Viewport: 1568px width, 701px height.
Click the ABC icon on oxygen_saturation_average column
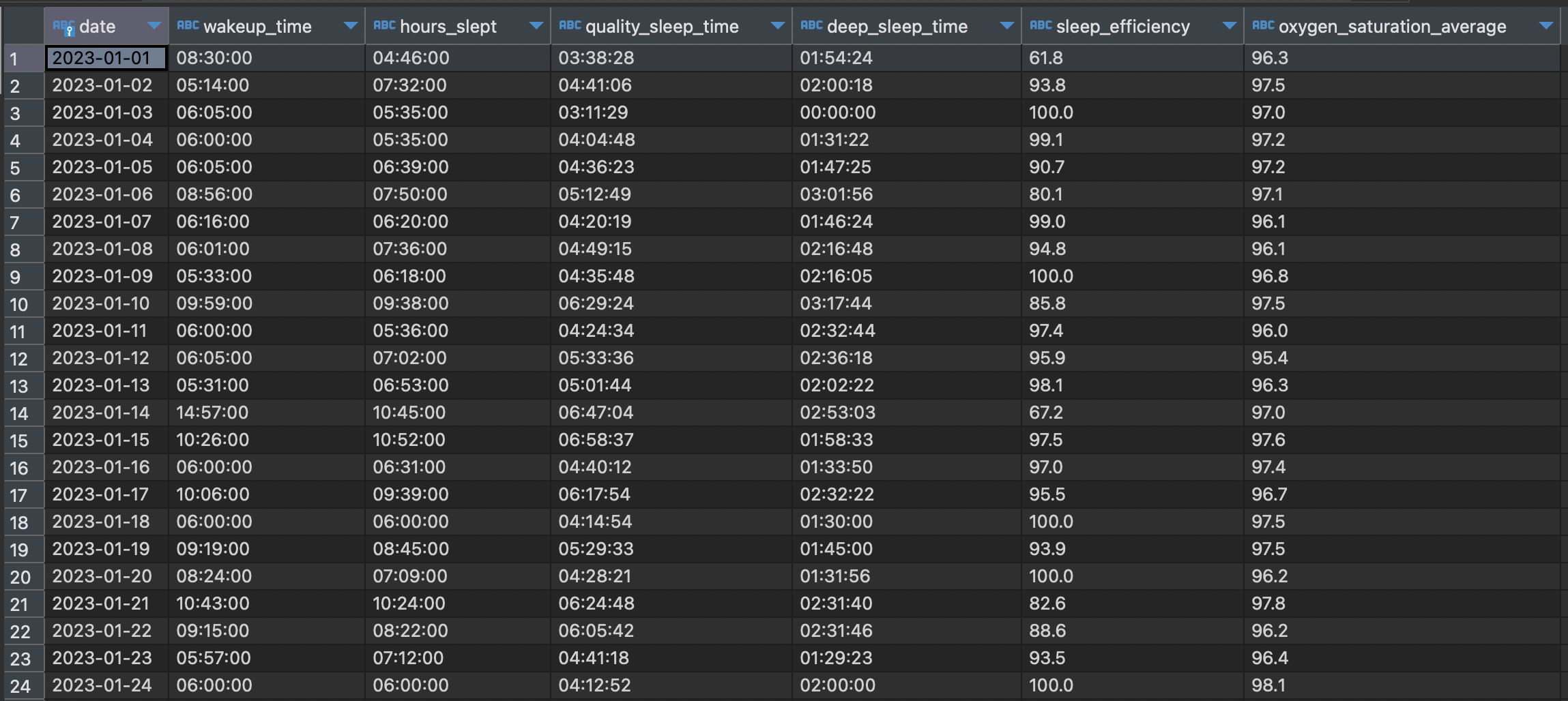(1264, 26)
